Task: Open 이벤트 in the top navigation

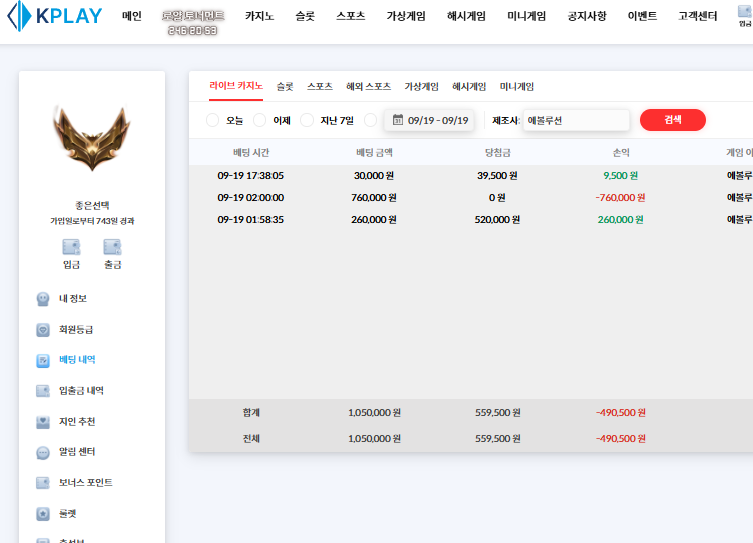Action: [x=642, y=16]
